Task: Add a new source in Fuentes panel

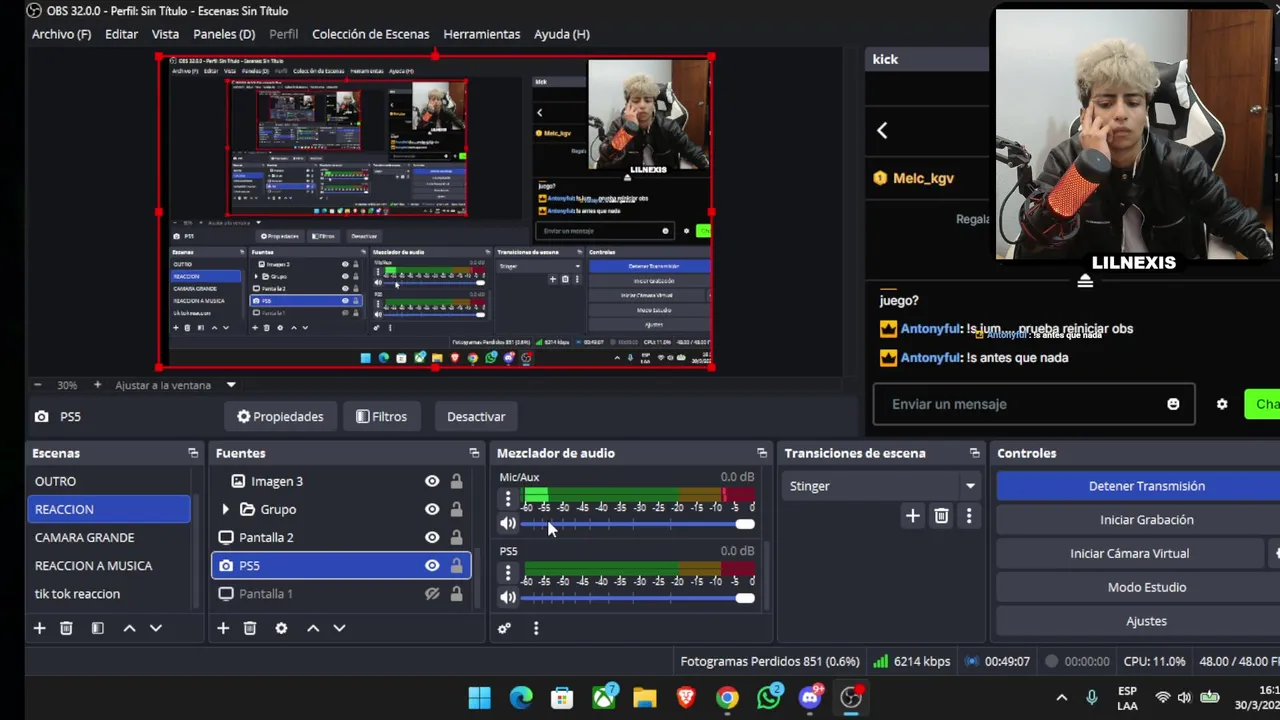Action: click(223, 628)
